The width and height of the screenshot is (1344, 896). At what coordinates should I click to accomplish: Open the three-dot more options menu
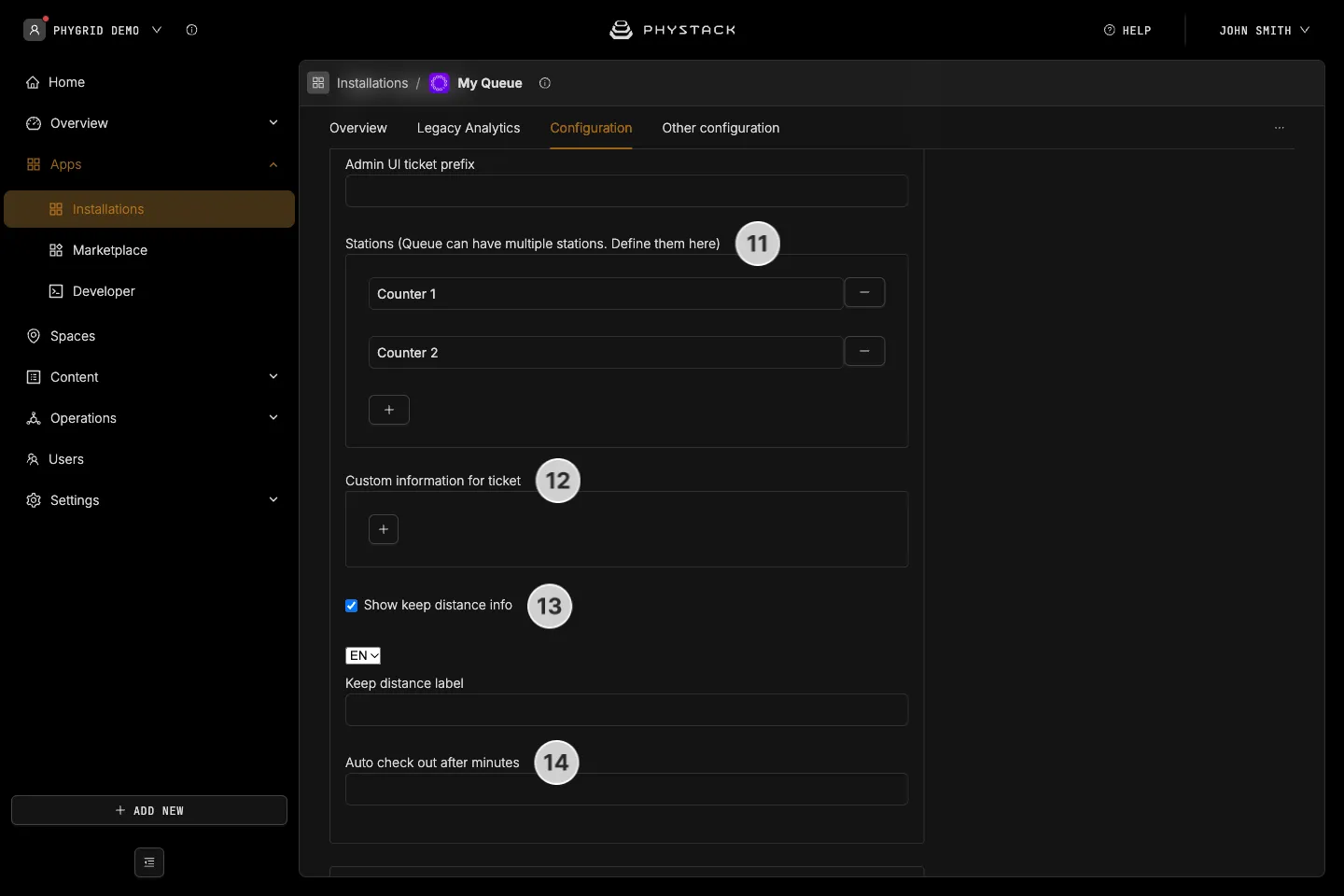(x=1280, y=128)
